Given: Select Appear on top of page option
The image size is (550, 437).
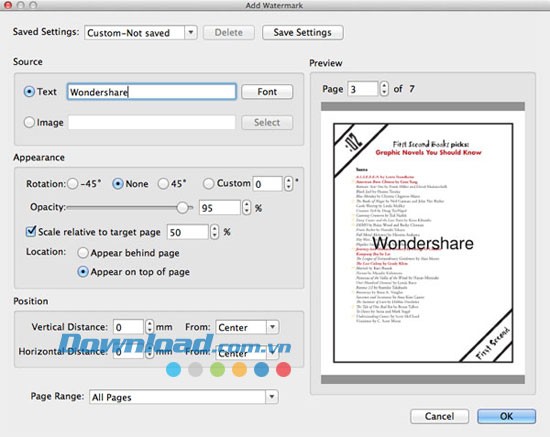Looking at the screenshot, I should (83, 272).
